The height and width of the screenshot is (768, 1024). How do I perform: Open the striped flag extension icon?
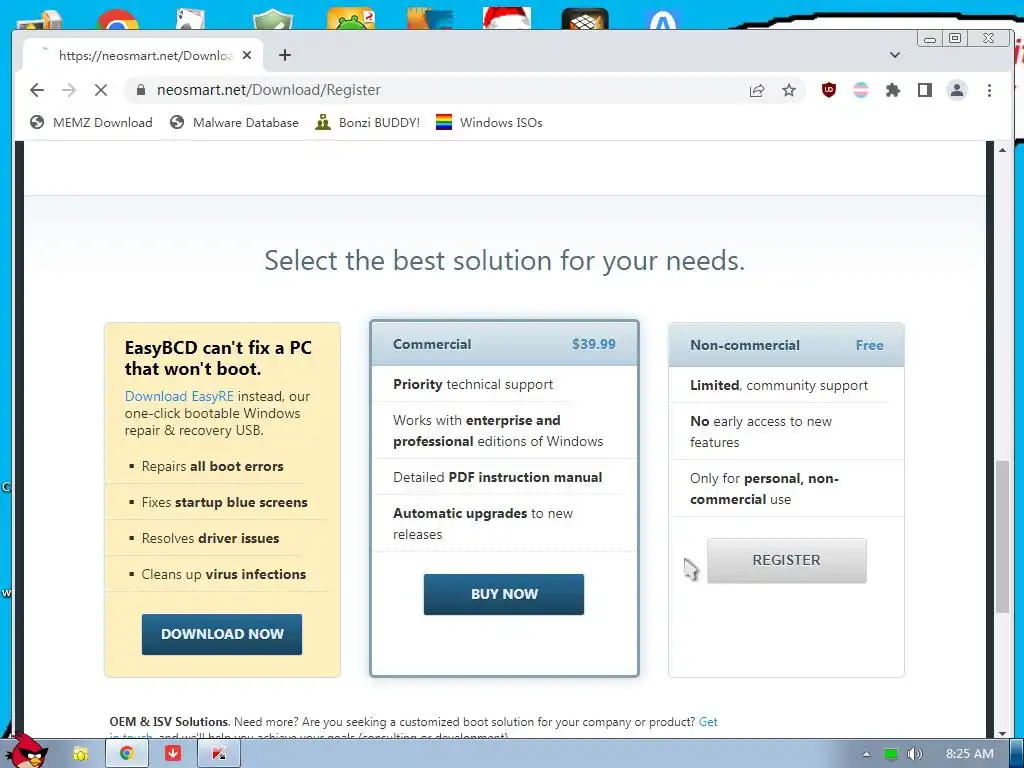(861, 90)
